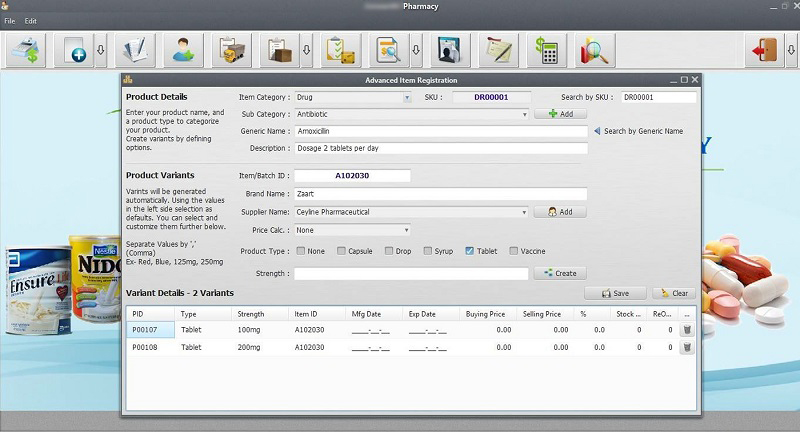Open the cash register point-of-sale icon
800x432 pixels.
(26, 50)
